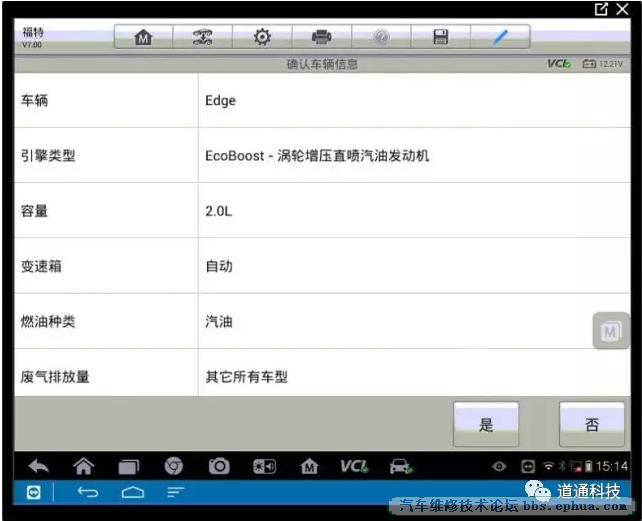Launch Chrome browser from the navigation bar
642x521 pixels.
174,466
